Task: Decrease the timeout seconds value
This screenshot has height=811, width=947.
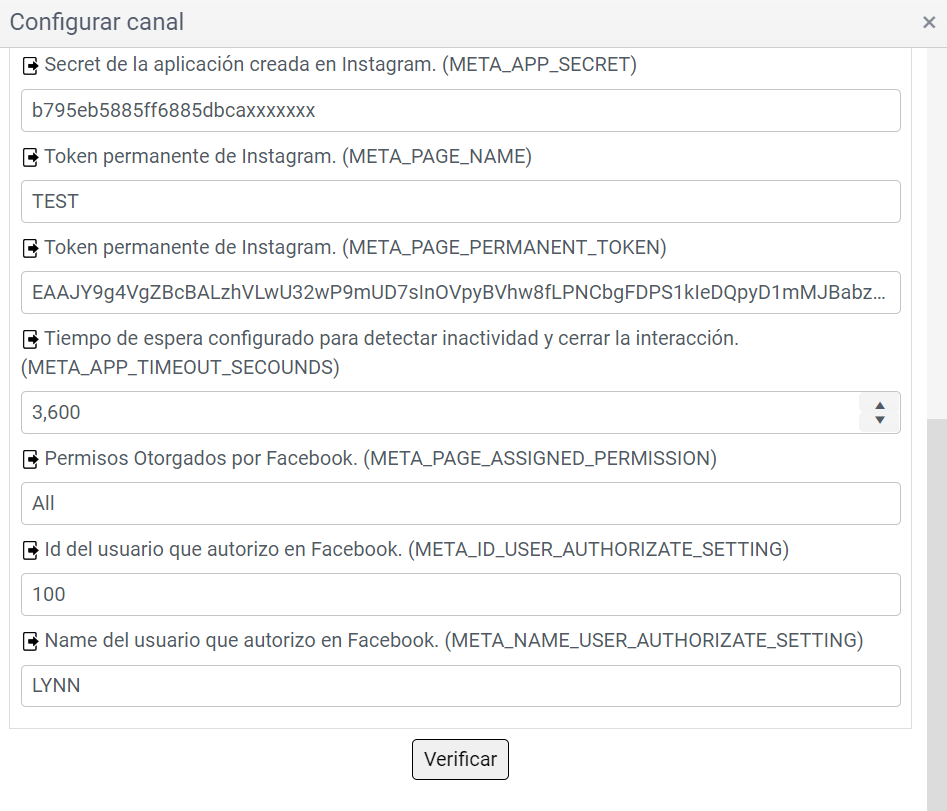Action: click(880, 420)
